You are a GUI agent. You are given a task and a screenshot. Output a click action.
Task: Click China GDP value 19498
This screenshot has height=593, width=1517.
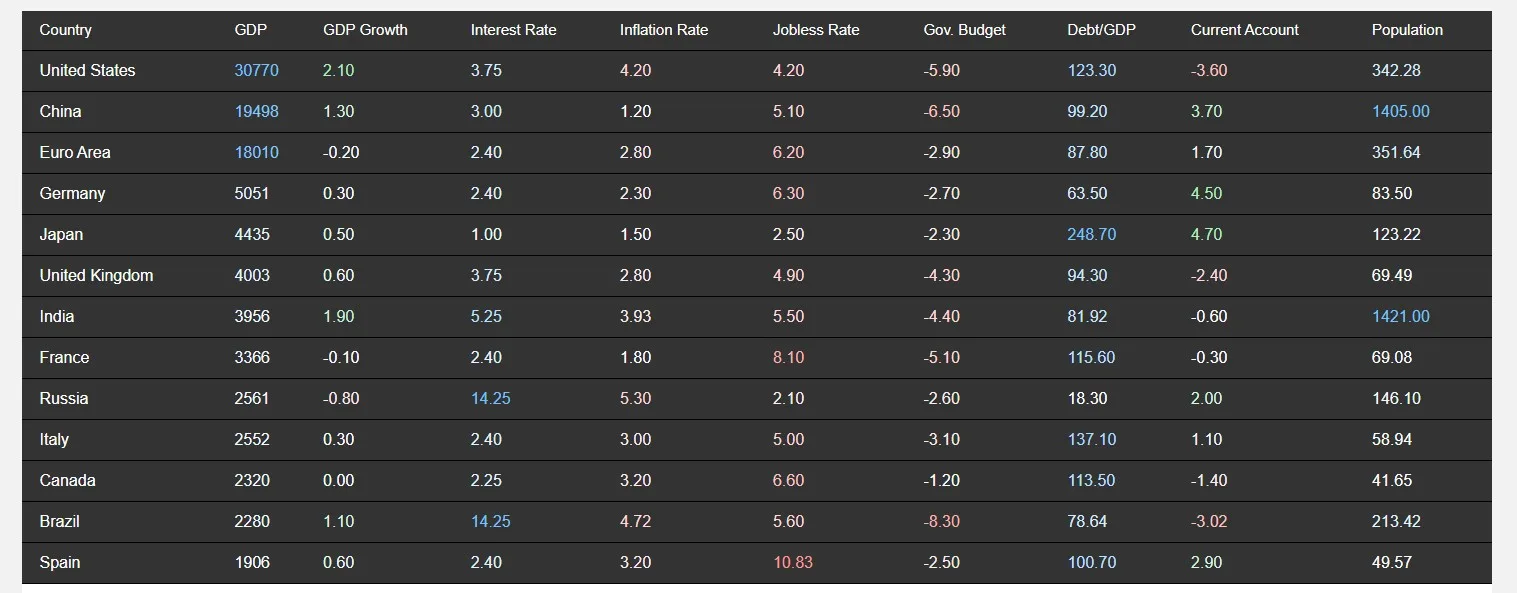[257, 111]
